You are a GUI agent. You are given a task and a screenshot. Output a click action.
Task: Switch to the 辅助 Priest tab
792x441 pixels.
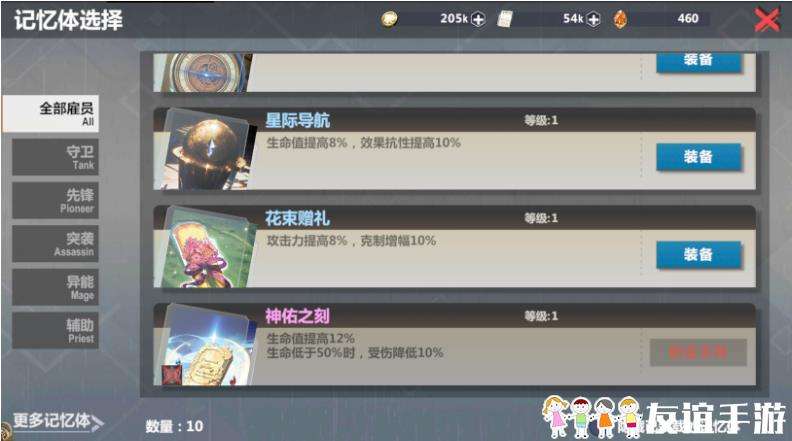(55, 330)
